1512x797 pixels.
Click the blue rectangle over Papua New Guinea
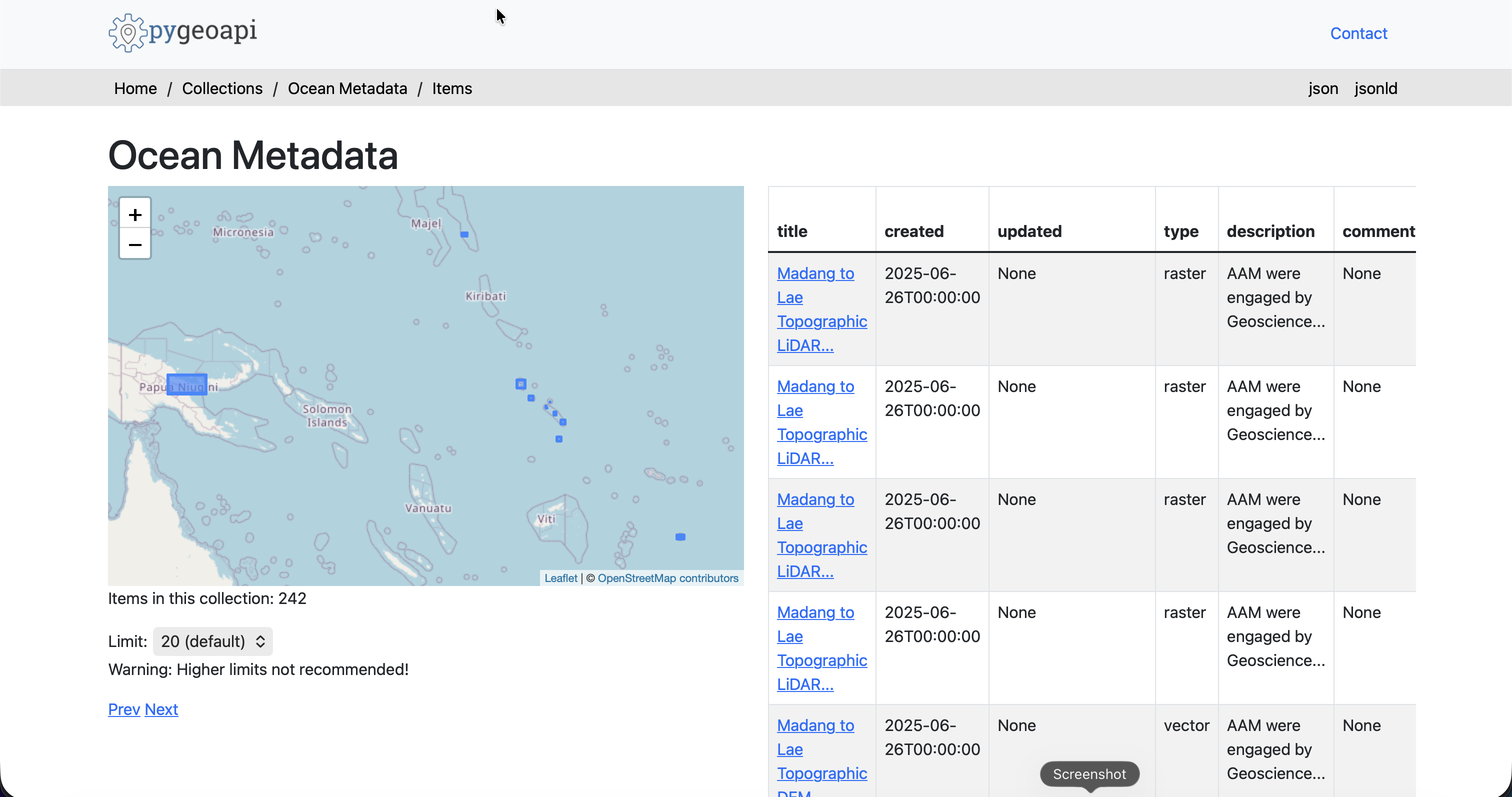tap(186, 384)
